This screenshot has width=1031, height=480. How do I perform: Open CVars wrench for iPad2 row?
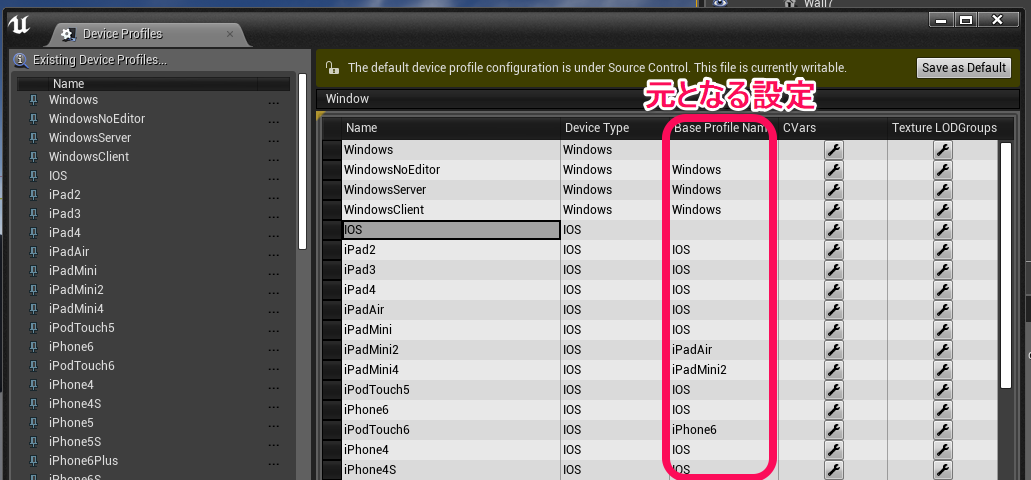(x=833, y=250)
